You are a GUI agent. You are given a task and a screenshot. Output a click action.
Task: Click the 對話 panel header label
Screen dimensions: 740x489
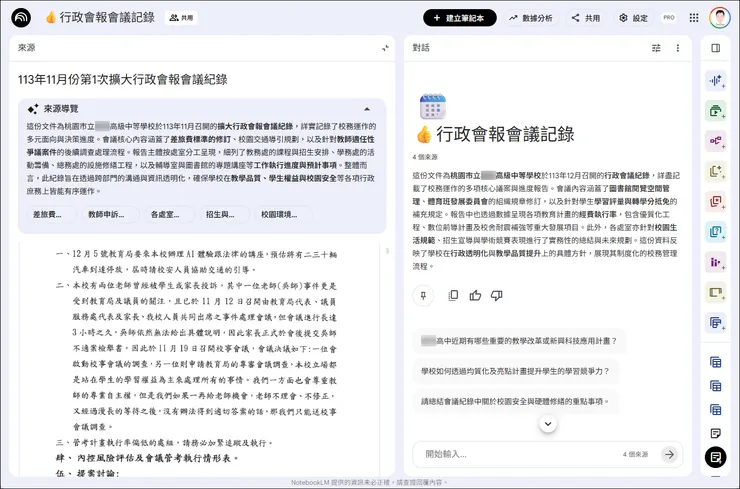[421, 48]
